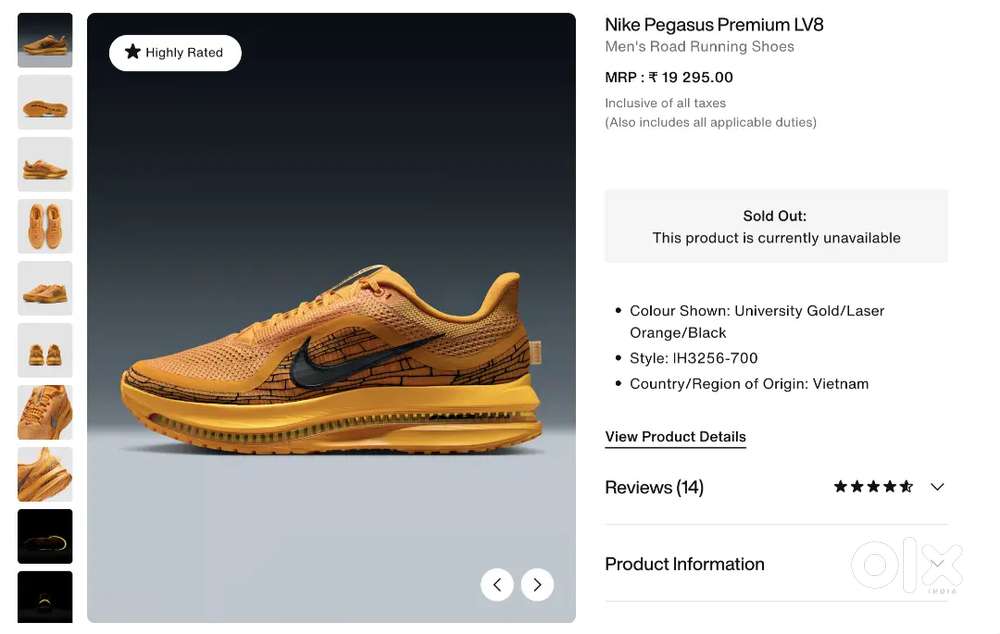1000x634 pixels.
Task: Click the previous image arrow button
Action: (x=497, y=584)
